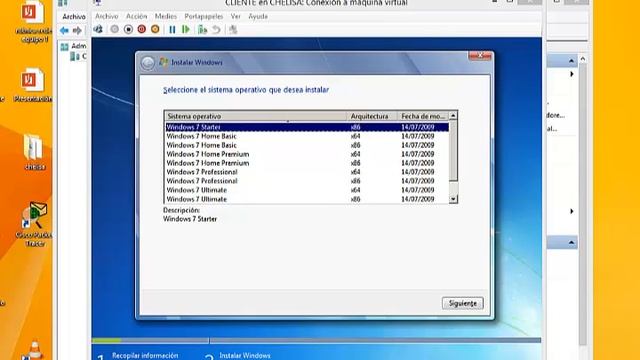Screen dimensions: 640x360
Task: Open the Ver menu
Action: click(x=236, y=16)
